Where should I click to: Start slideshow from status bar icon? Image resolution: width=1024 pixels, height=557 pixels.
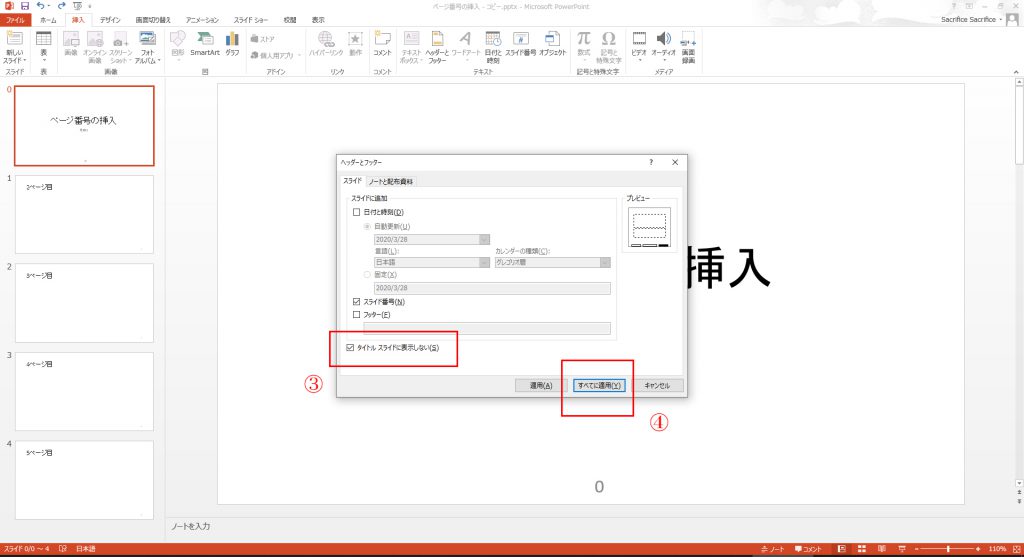(902, 549)
